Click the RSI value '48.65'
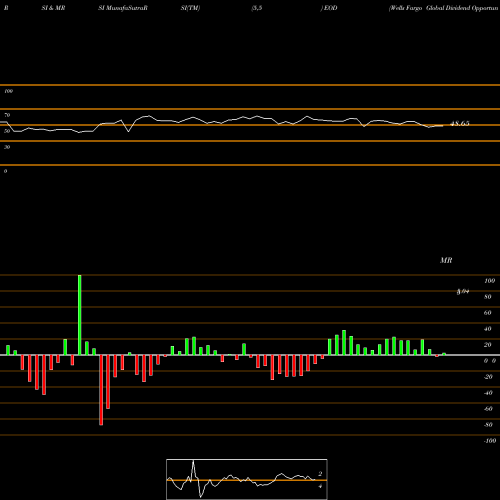This screenshot has width=500, height=500. [460, 124]
